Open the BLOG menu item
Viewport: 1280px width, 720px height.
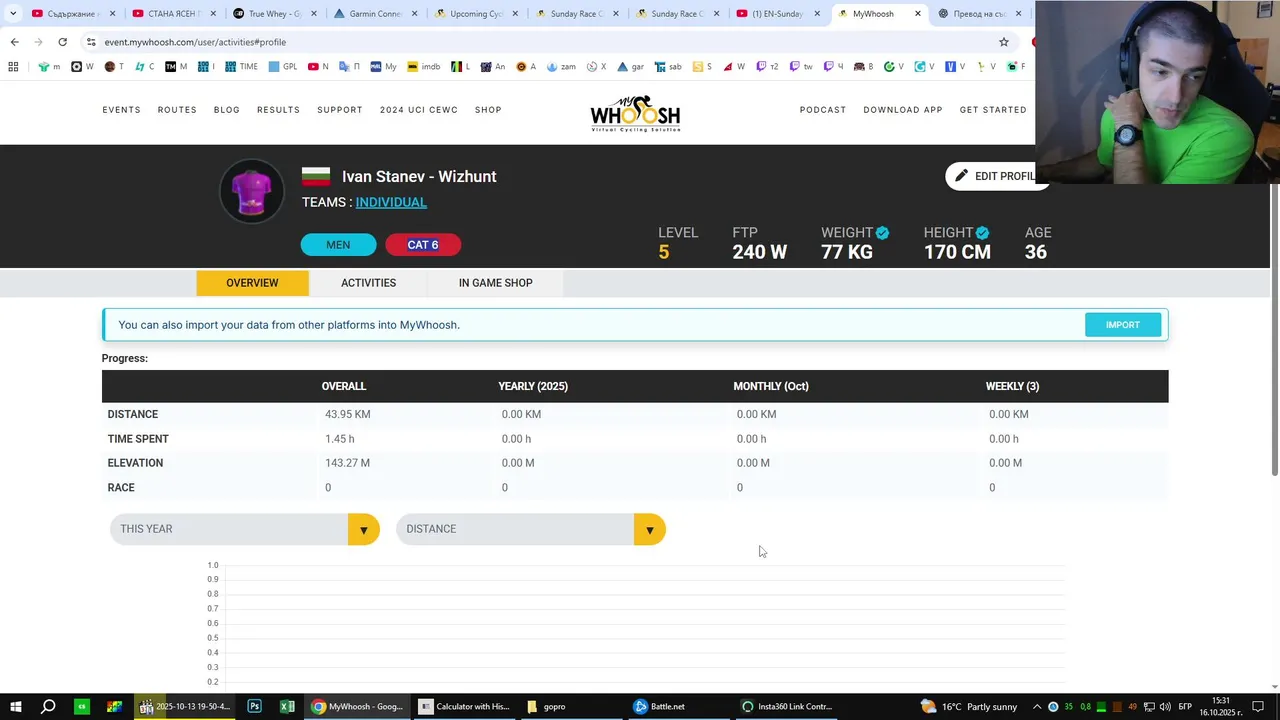pos(227,110)
